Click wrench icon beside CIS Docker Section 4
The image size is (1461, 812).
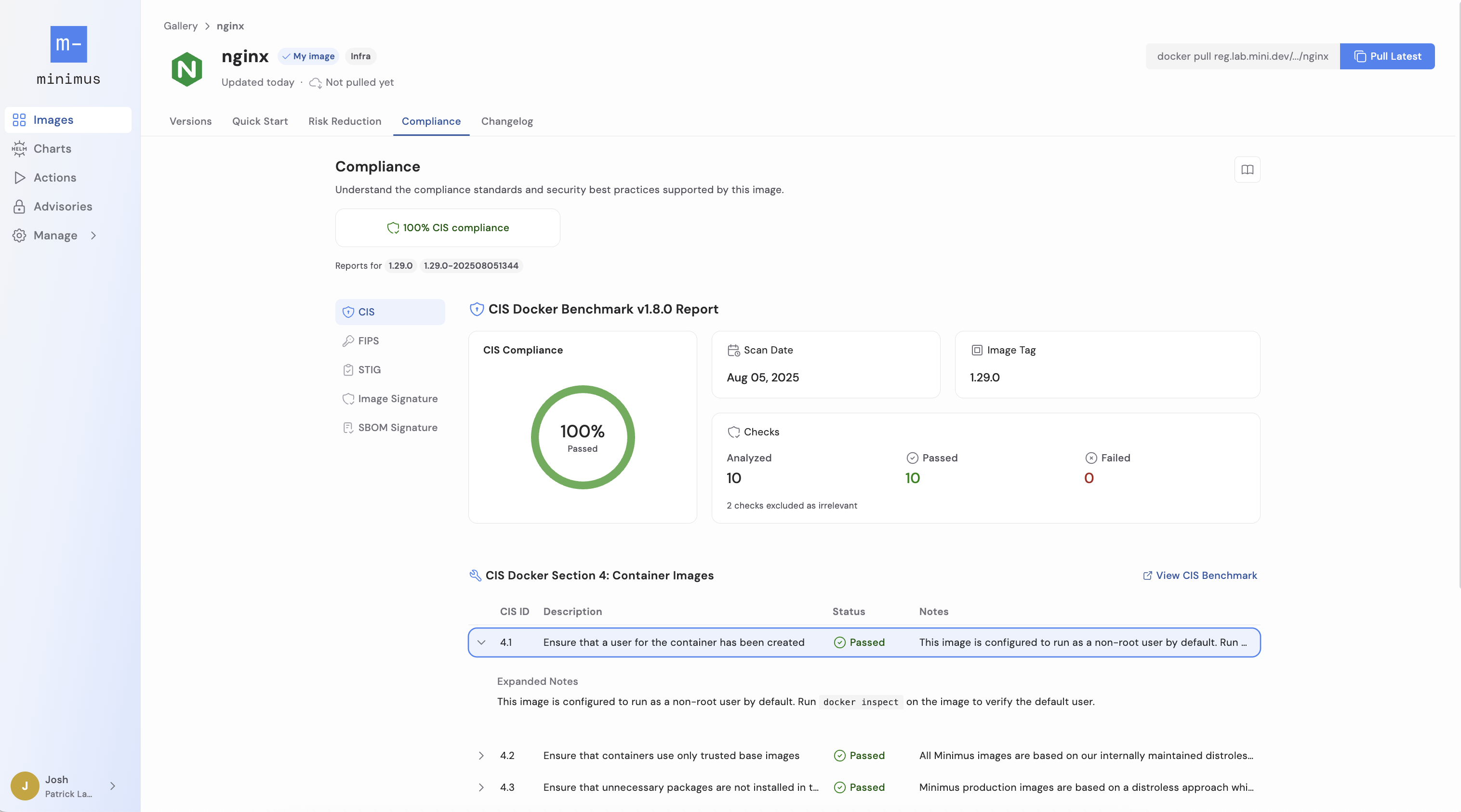pos(475,576)
